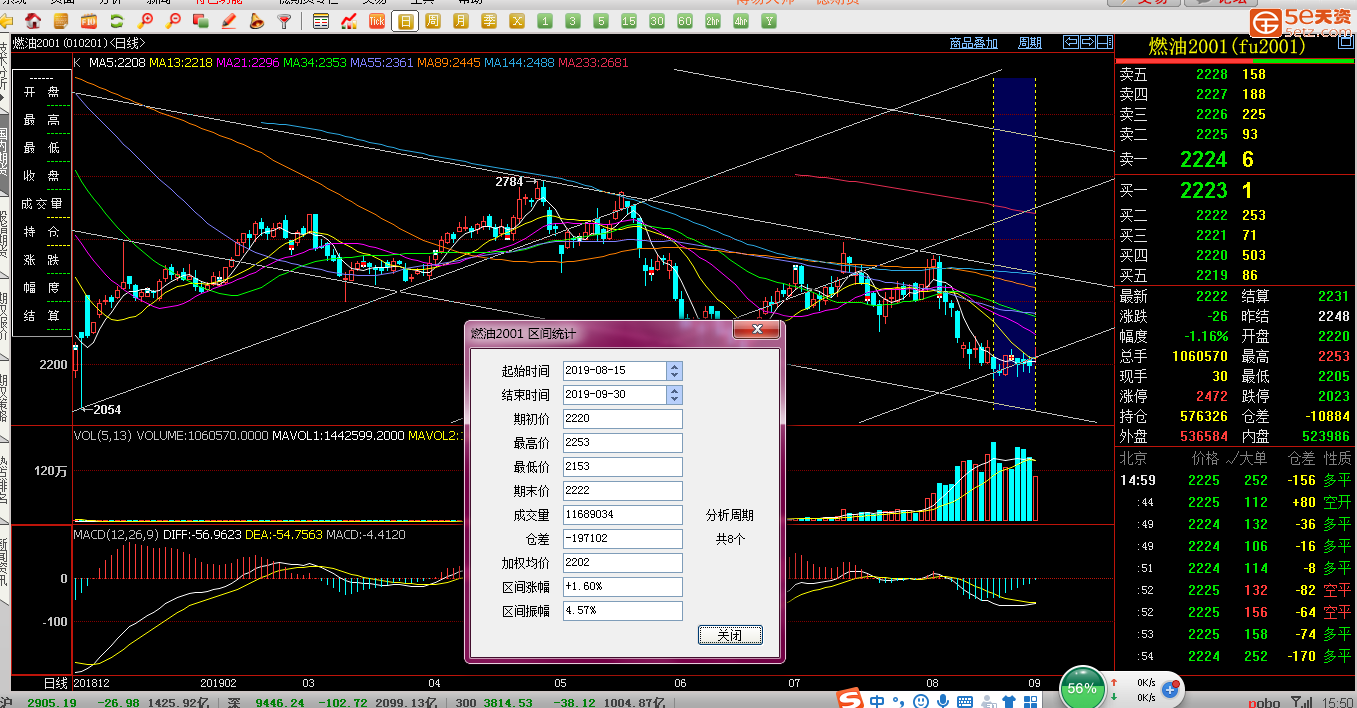Click the 最高价 field showing 2253

point(623,443)
